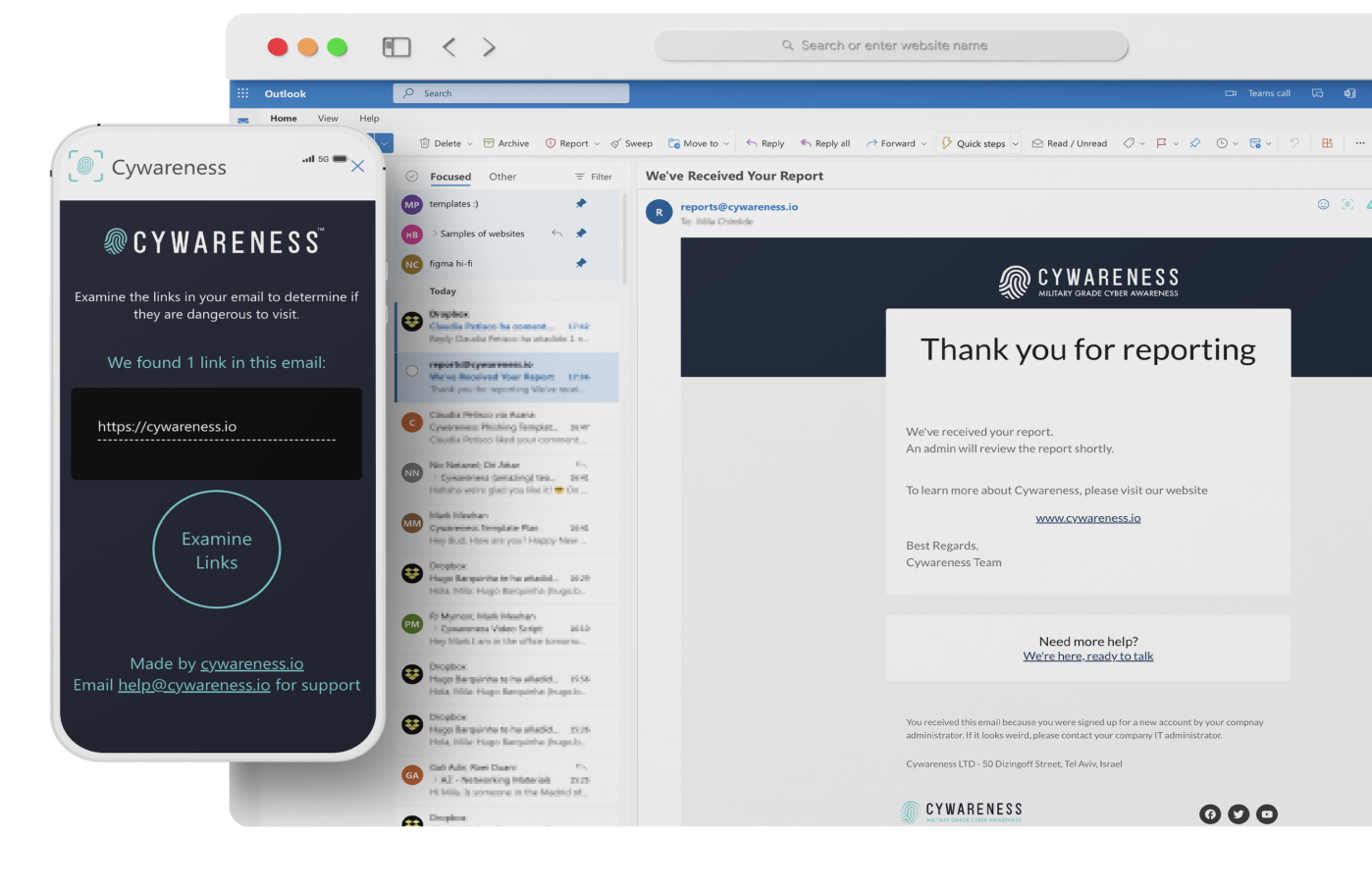Open the Help ribbon tab
The width and height of the screenshot is (1372, 891).
pos(369,118)
